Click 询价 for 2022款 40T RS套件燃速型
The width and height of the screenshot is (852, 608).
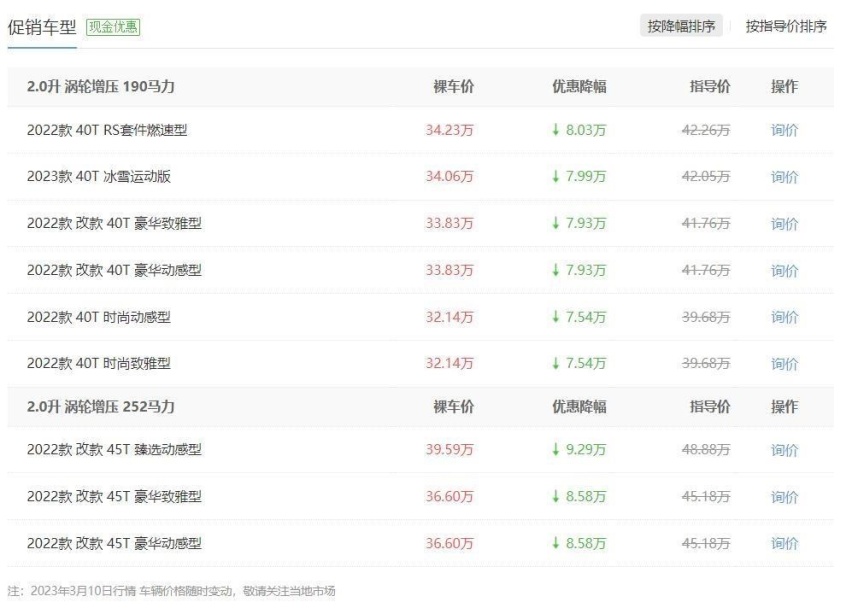784,130
